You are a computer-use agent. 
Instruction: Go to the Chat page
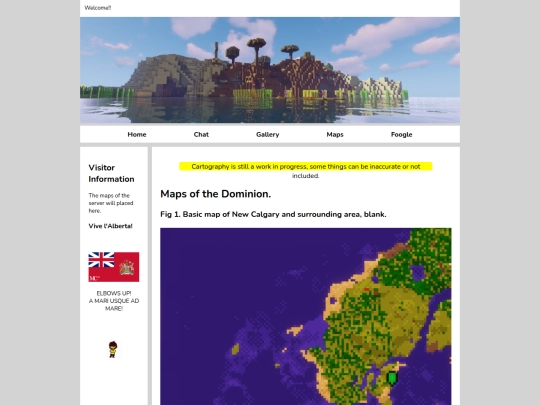pos(201,134)
